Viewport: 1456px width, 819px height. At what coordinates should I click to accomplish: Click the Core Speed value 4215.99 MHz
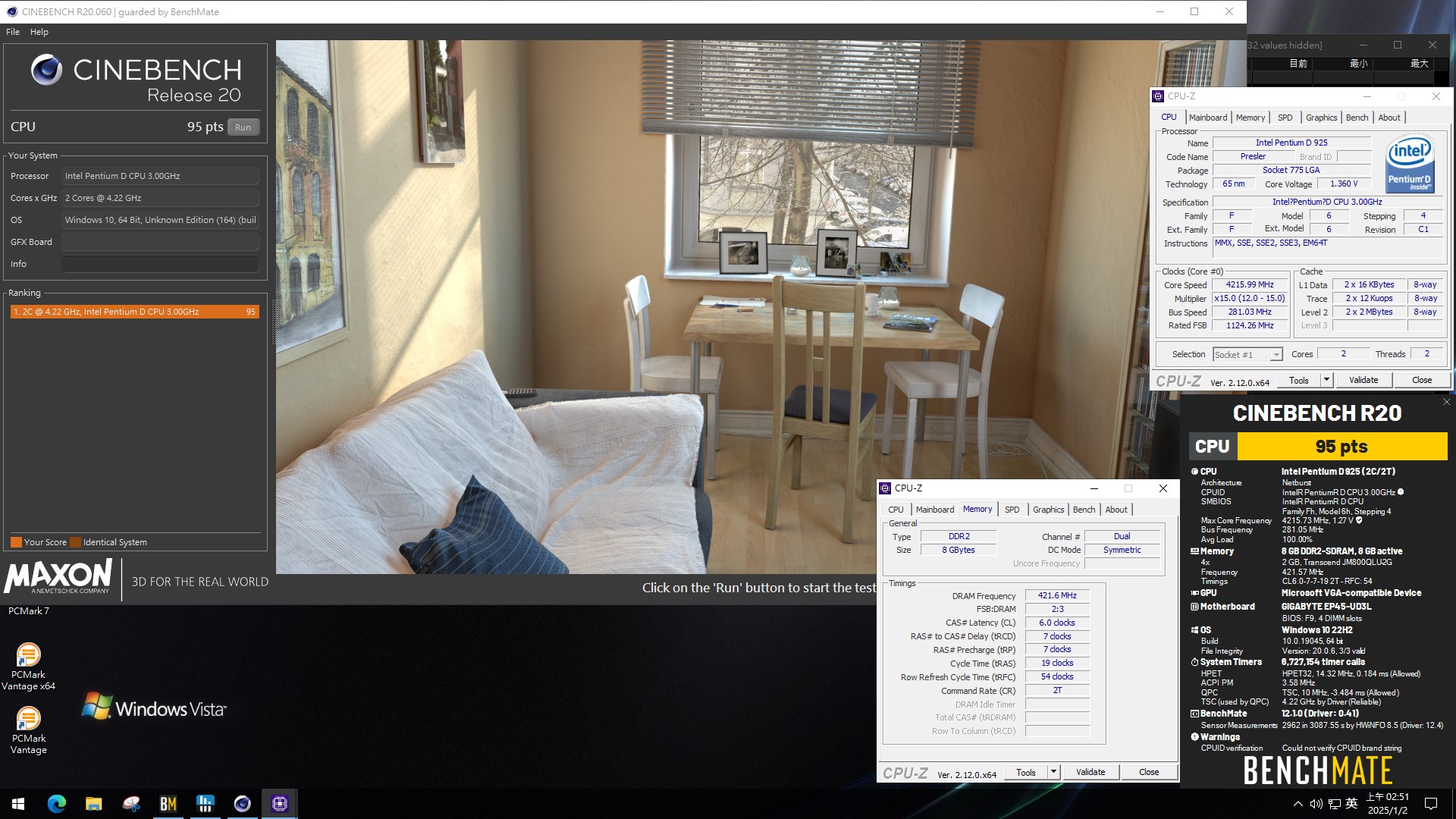coord(1250,285)
